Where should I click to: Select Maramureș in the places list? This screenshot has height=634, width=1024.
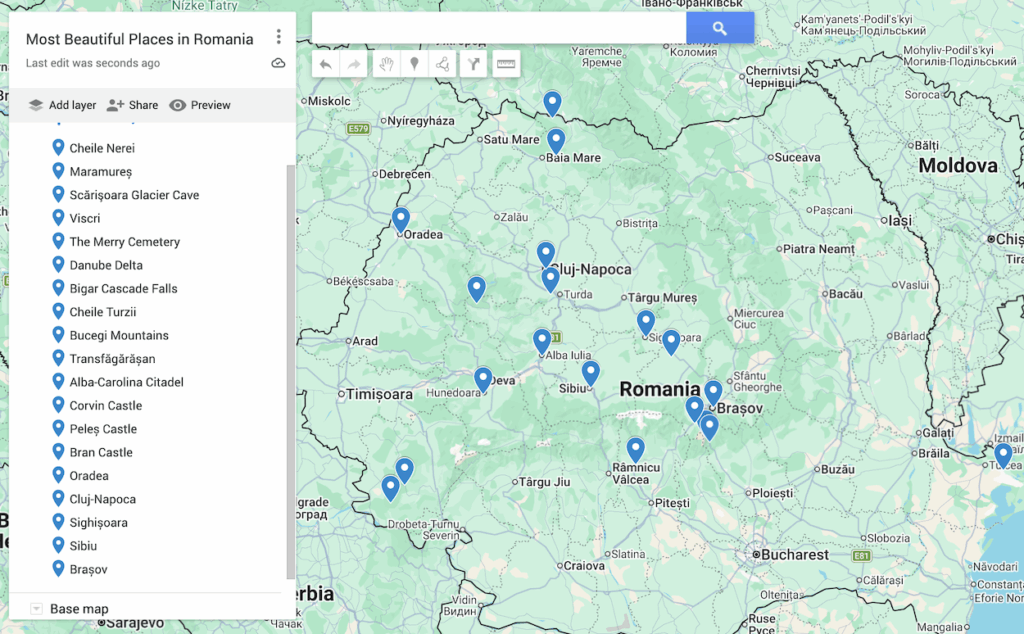pos(101,172)
